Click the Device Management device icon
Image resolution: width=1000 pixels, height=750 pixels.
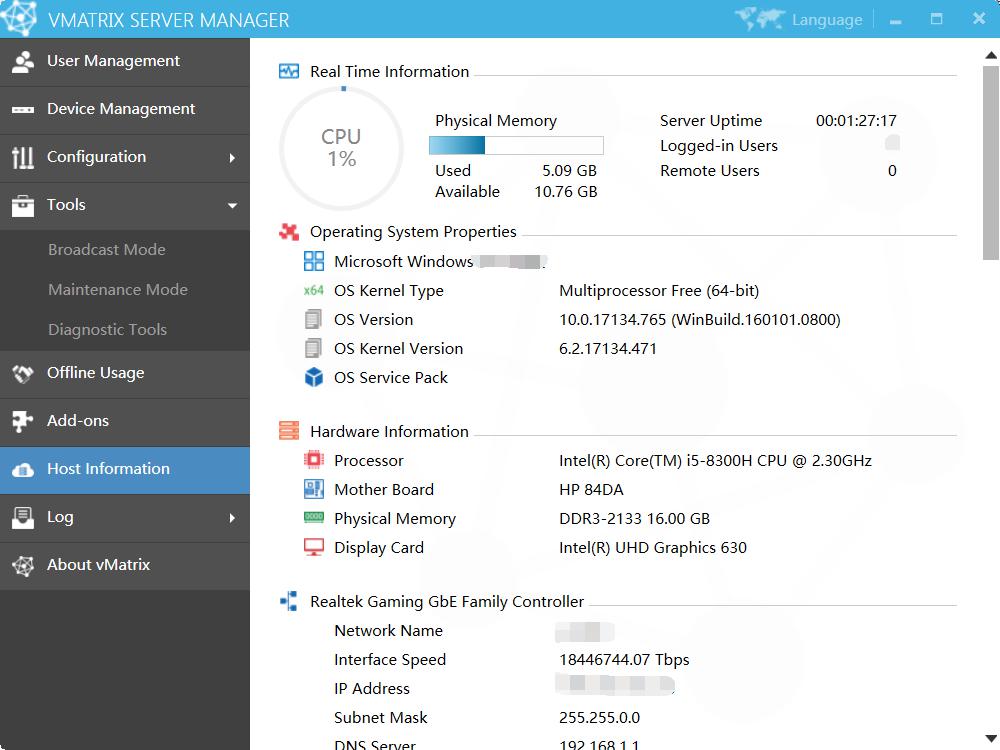tap(23, 110)
